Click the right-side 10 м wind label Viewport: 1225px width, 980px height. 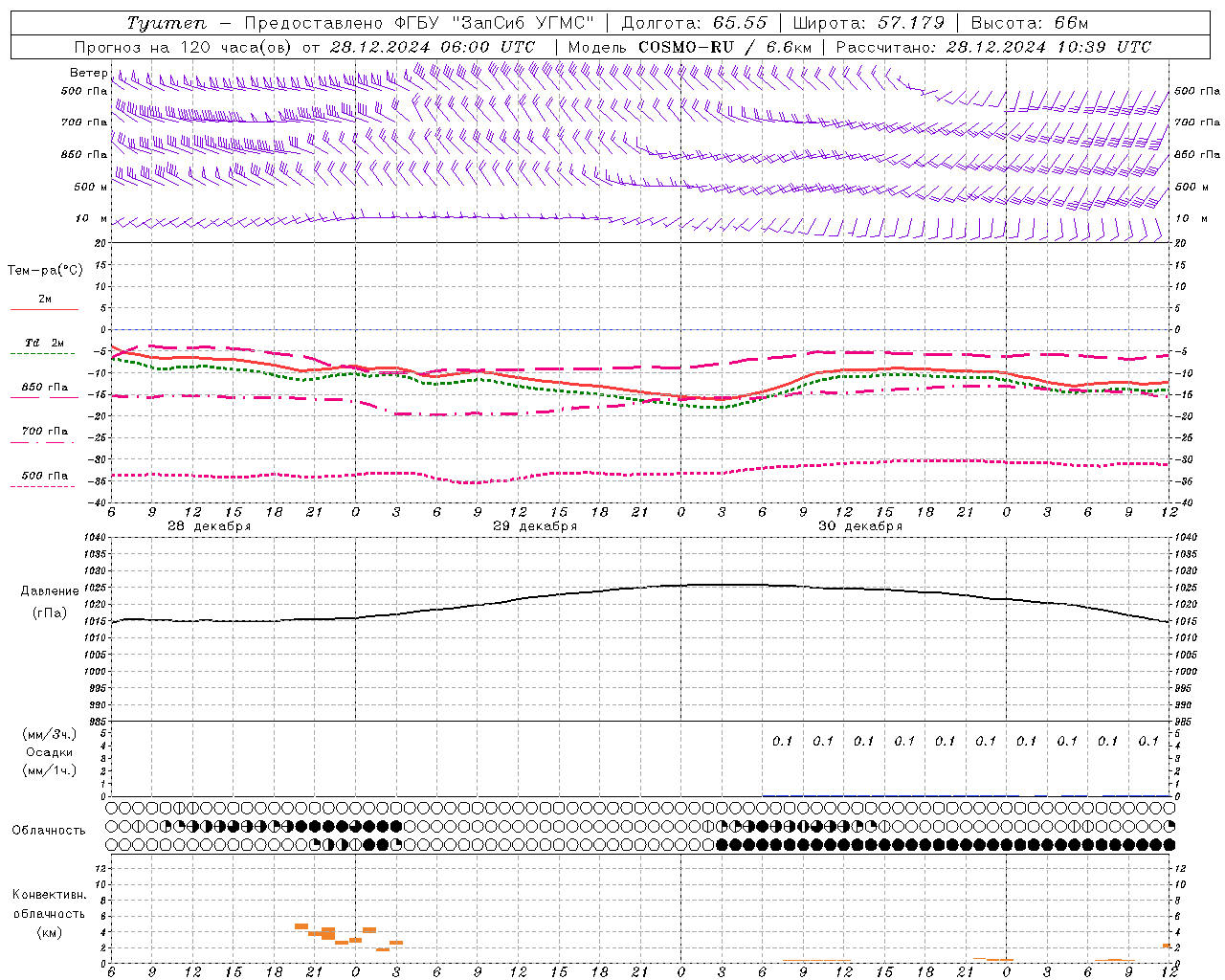pyautogui.click(x=1191, y=218)
